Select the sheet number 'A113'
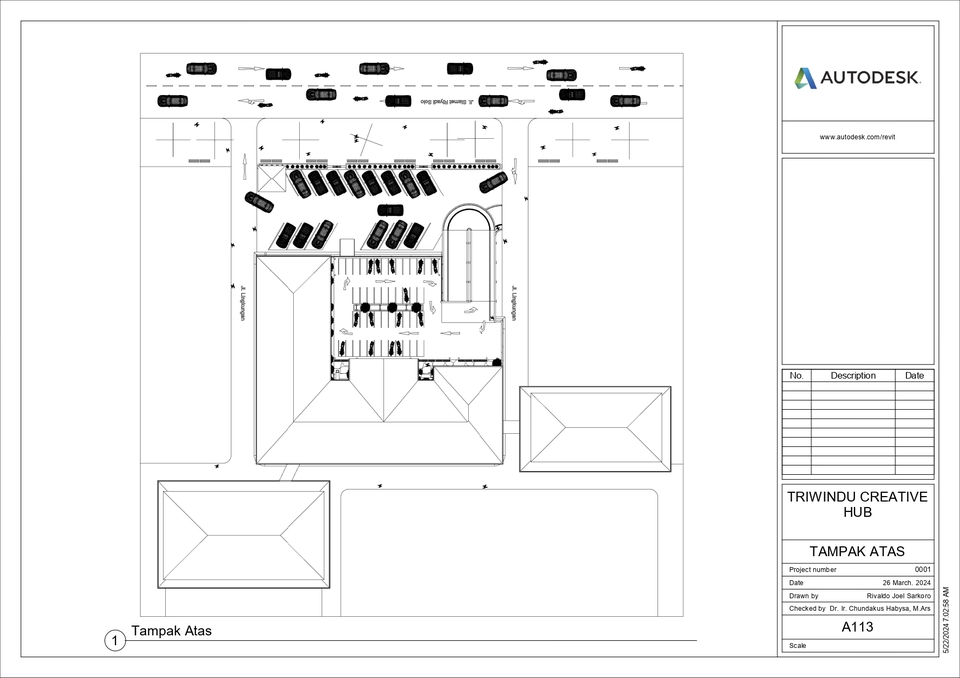The height and width of the screenshot is (678, 960). 857,627
